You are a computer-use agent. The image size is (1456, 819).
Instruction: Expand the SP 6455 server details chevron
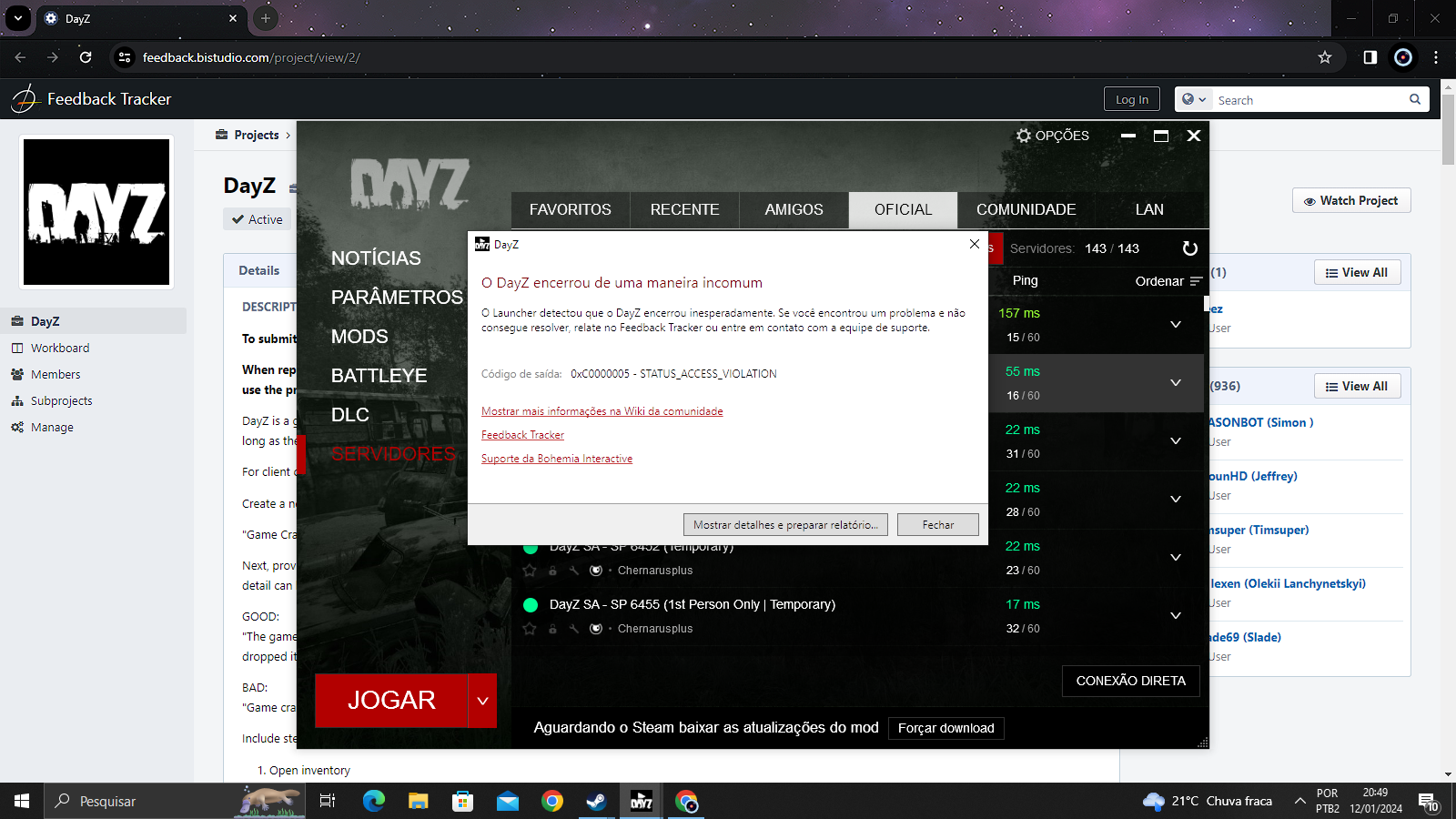click(x=1176, y=615)
